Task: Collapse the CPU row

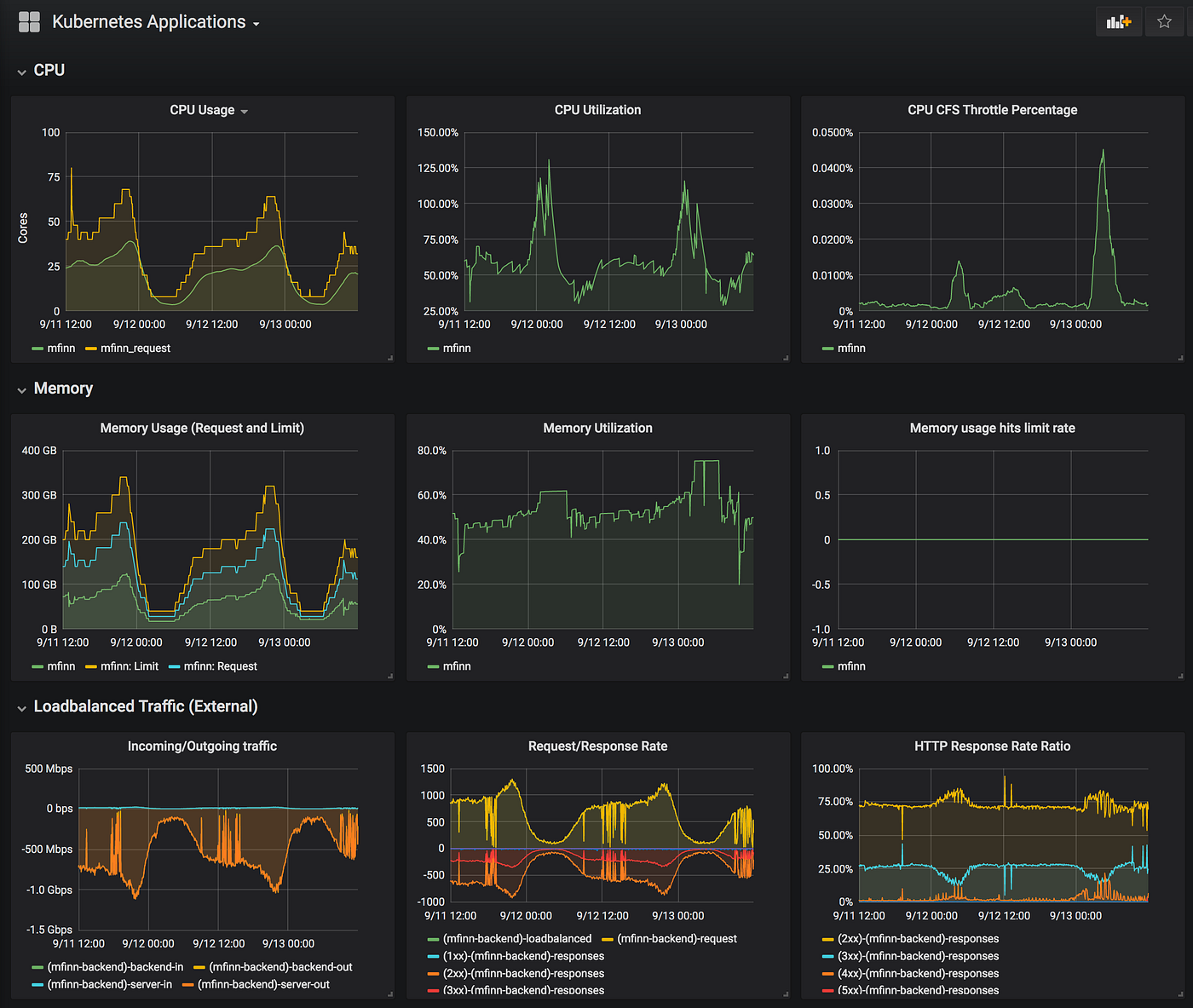Action: (x=41, y=71)
